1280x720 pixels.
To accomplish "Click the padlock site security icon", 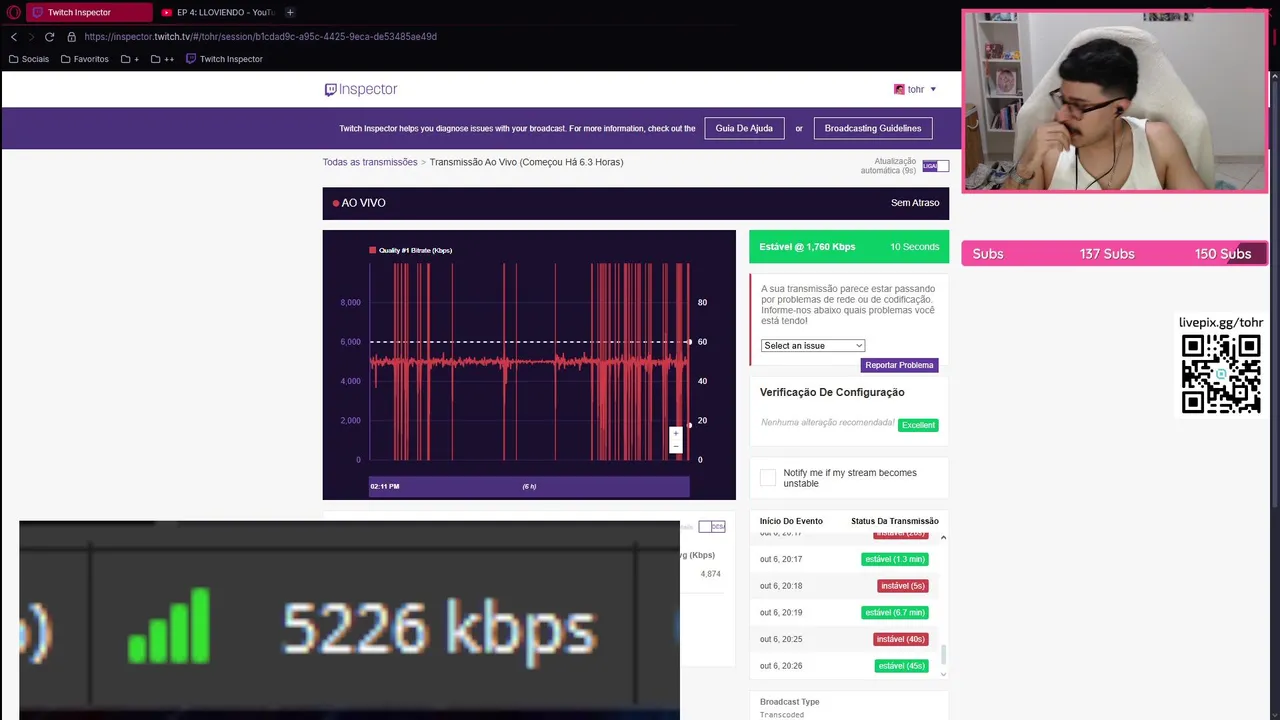I will pyautogui.click(x=71, y=37).
